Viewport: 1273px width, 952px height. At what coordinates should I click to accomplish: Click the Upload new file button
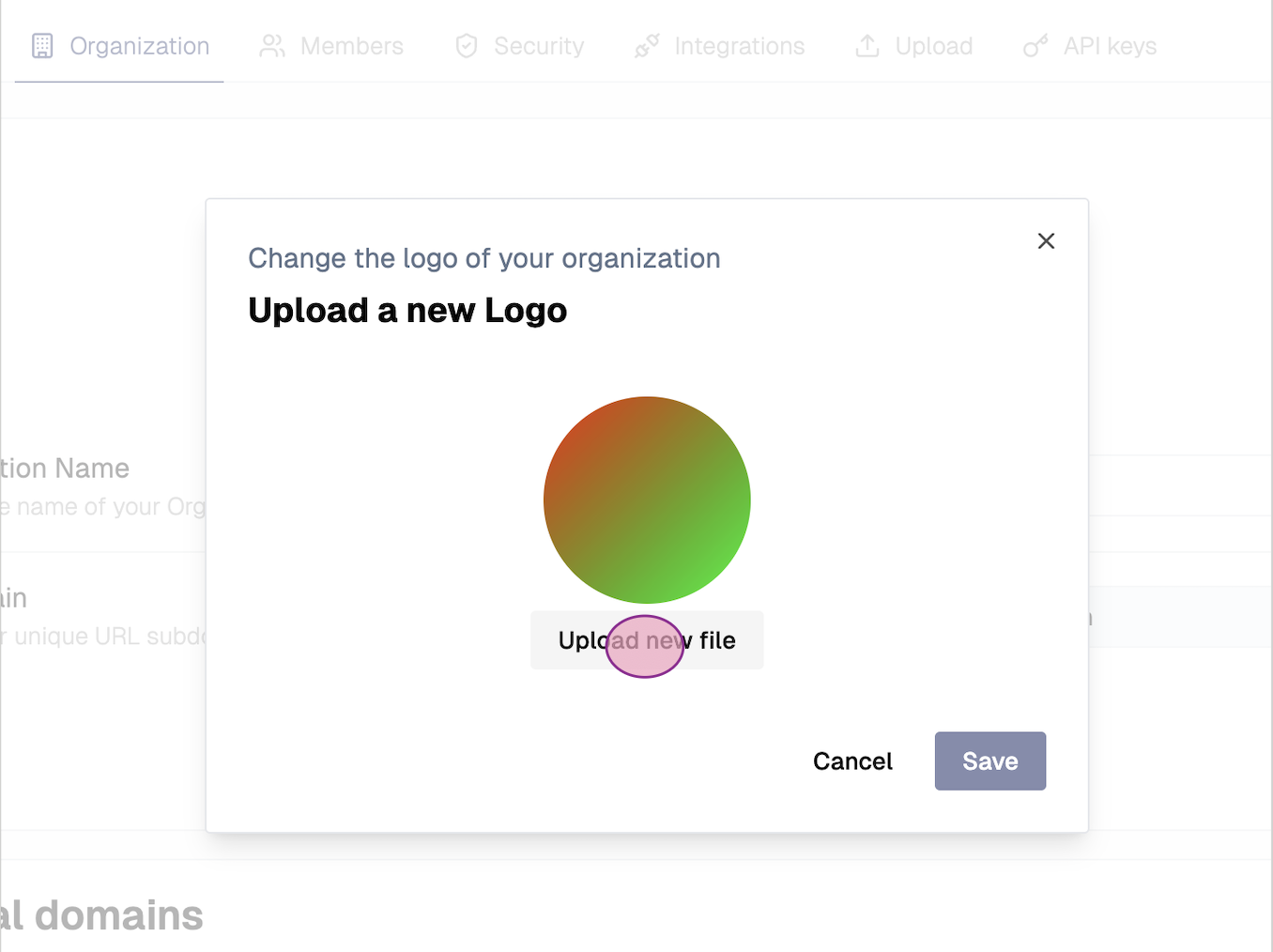tap(647, 640)
